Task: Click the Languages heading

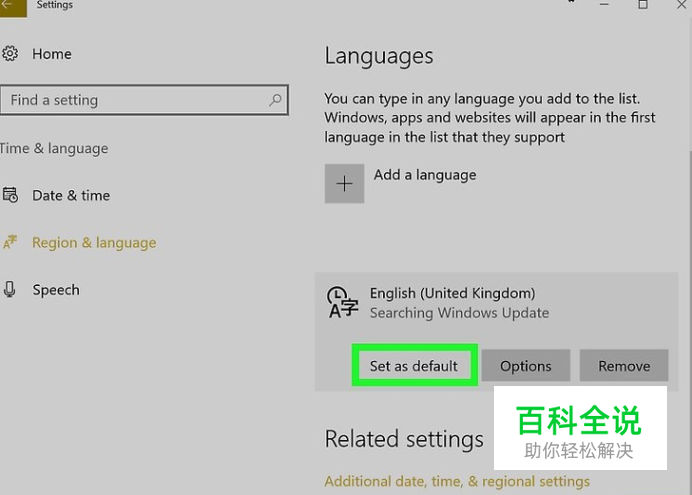Action: coord(379,56)
